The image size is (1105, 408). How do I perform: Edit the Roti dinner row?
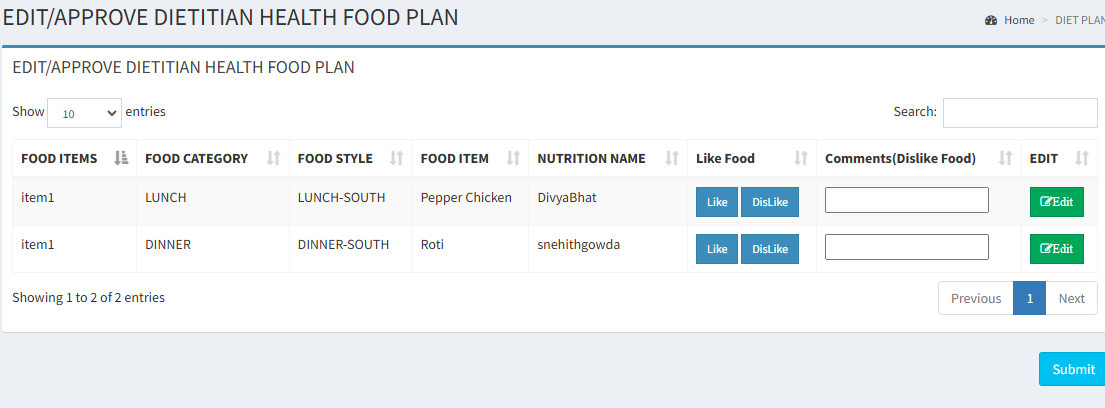tap(1056, 249)
